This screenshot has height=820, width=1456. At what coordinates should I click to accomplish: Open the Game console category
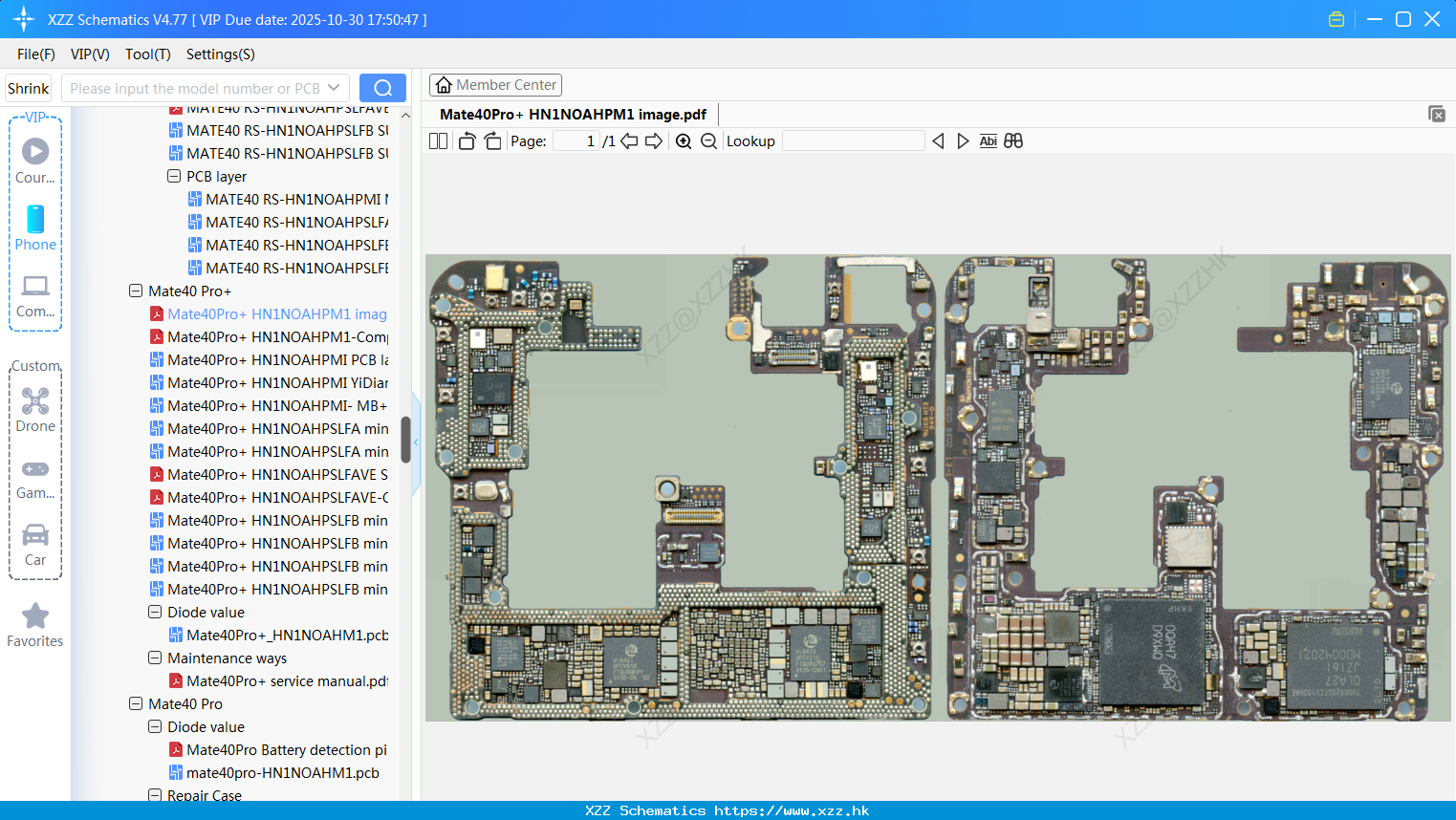[x=35, y=478]
